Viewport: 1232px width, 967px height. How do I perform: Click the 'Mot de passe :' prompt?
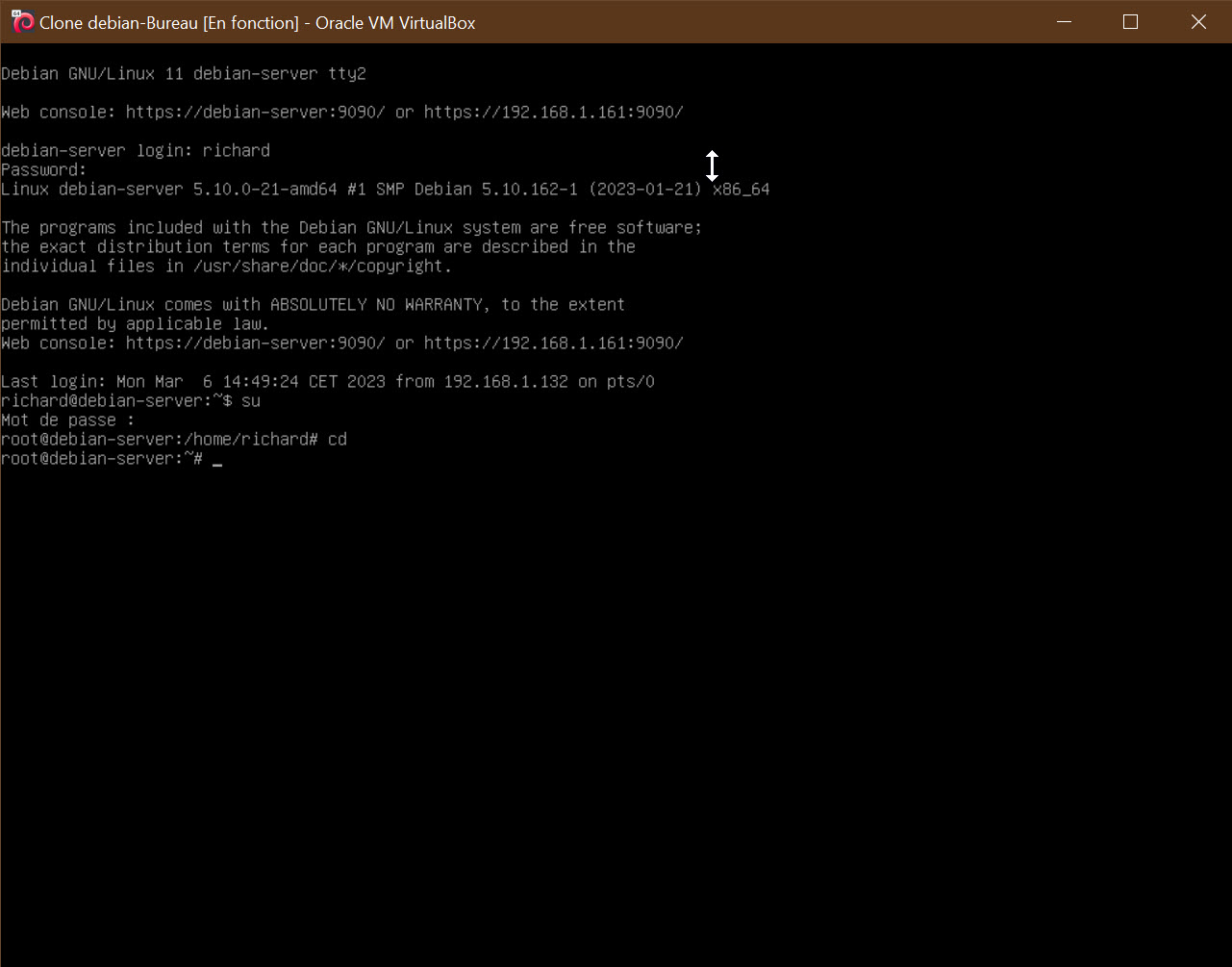click(68, 420)
